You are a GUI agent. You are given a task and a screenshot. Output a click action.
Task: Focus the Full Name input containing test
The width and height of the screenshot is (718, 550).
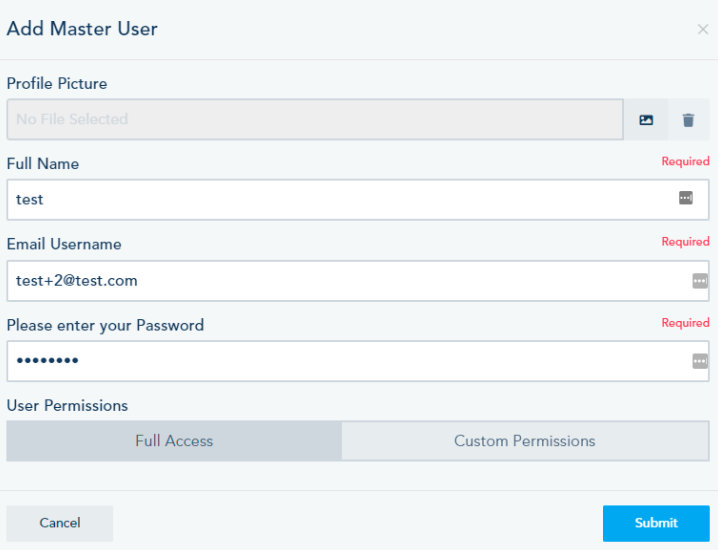[330, 199]
